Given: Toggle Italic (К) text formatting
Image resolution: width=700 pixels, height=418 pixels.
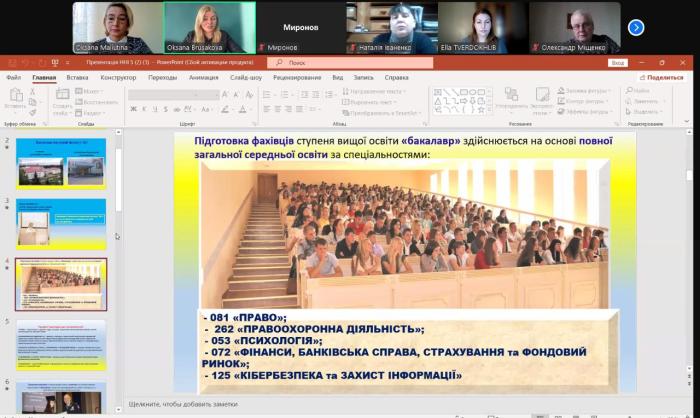Looking at the screenshot, I should click(143, 108).
